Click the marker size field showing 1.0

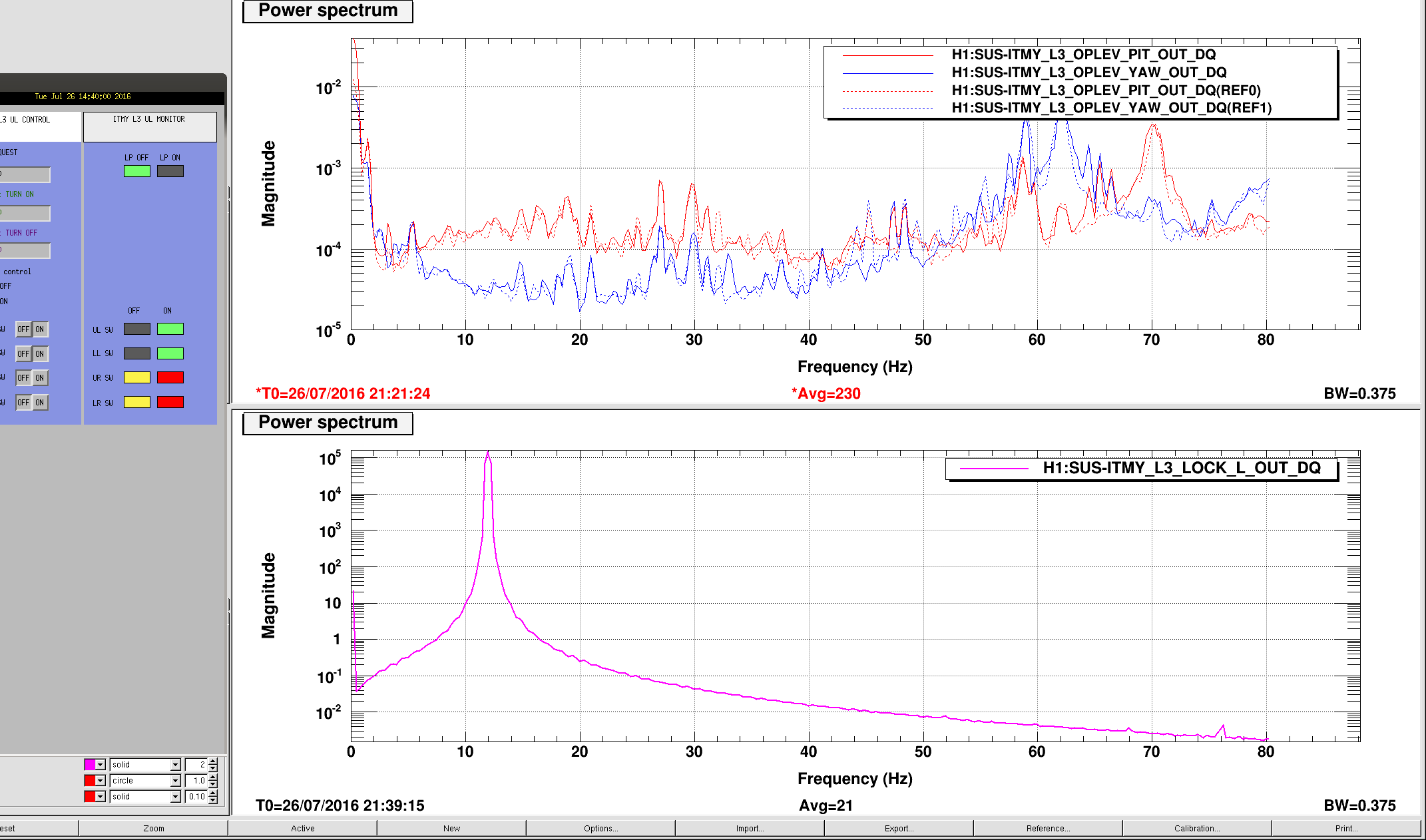[x=196, y=781]
